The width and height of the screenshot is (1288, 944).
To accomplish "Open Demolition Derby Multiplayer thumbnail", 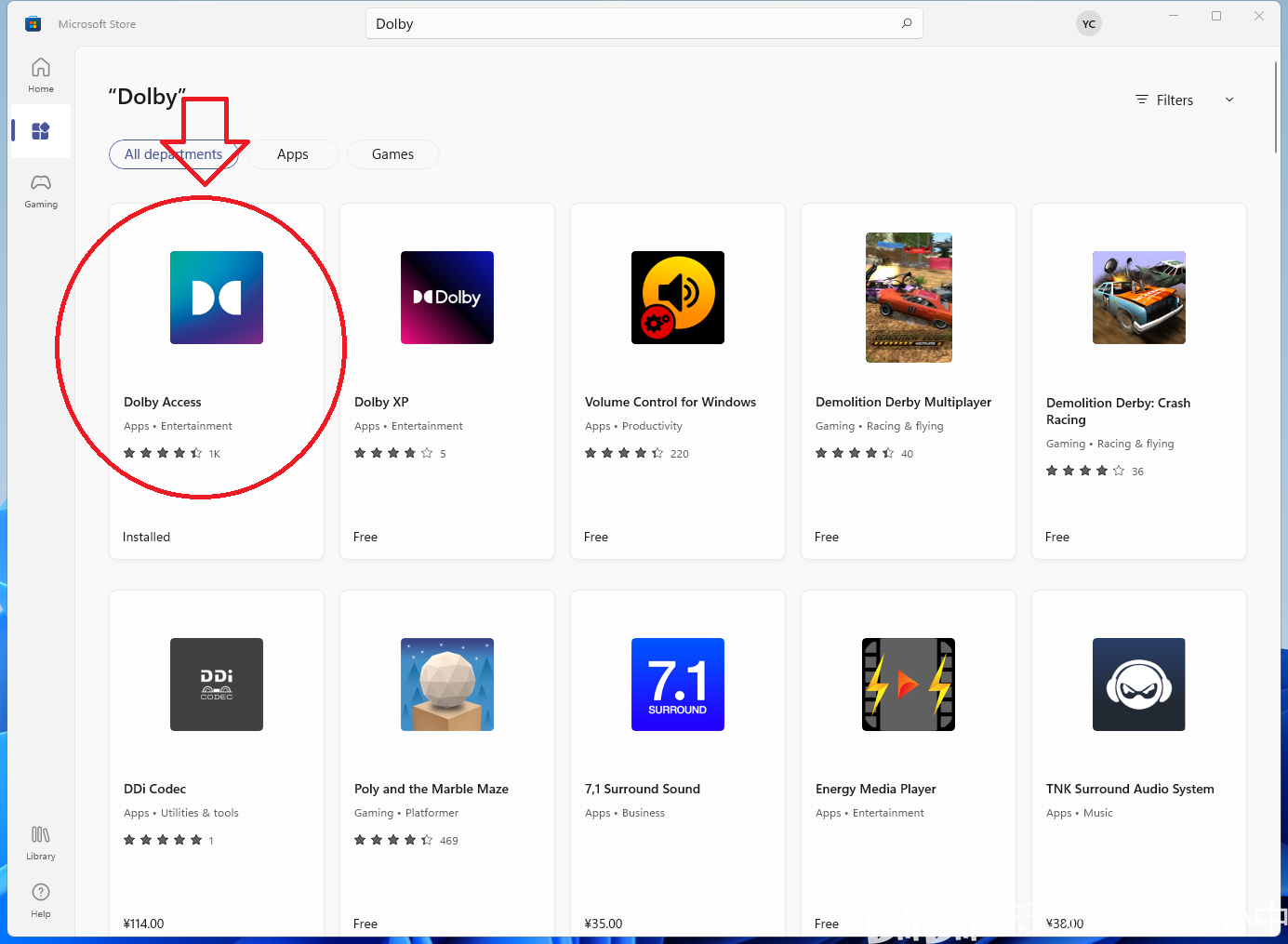I will 909,298.
